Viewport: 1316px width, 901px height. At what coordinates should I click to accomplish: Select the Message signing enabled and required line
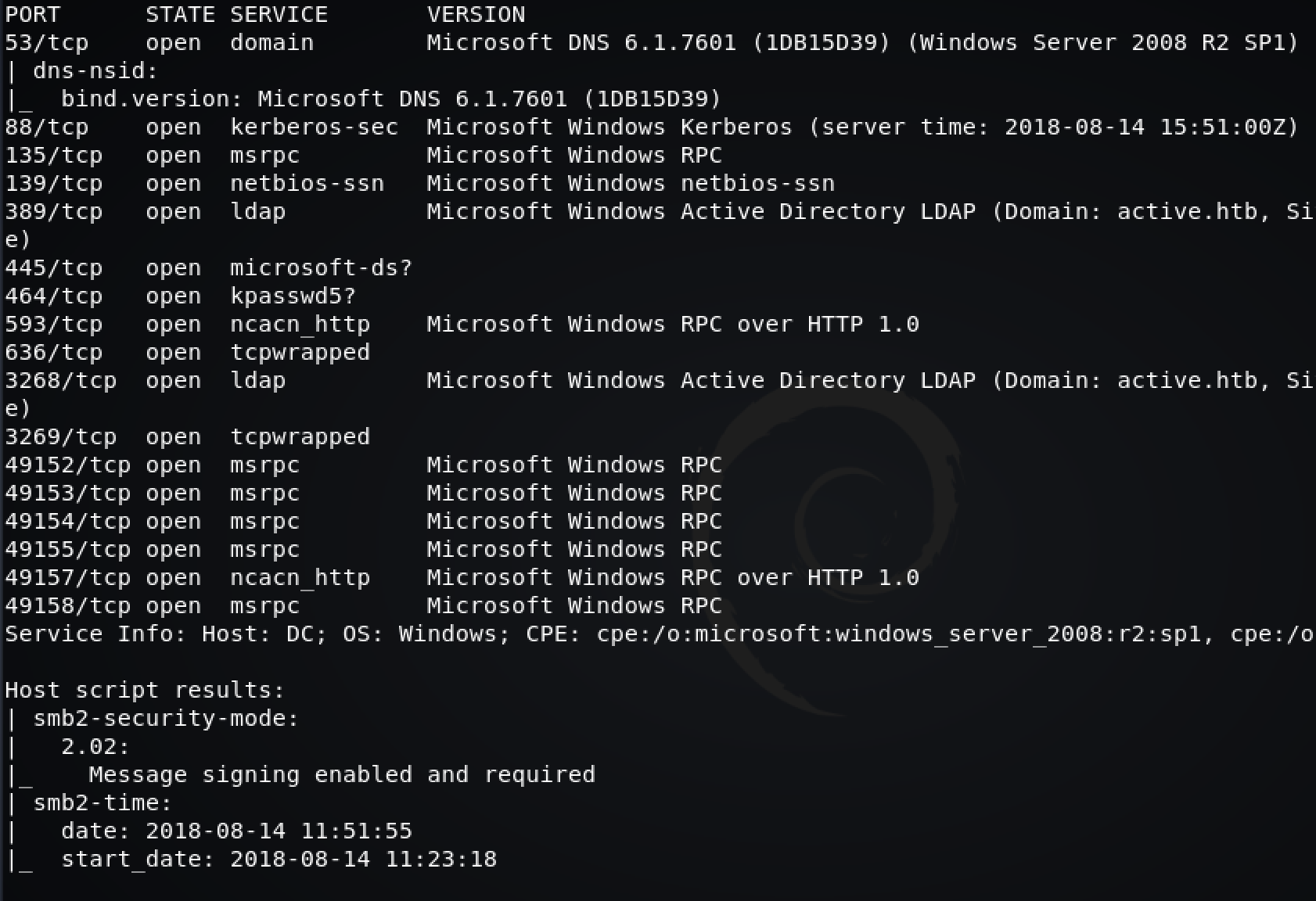click(x=342, y=775)
